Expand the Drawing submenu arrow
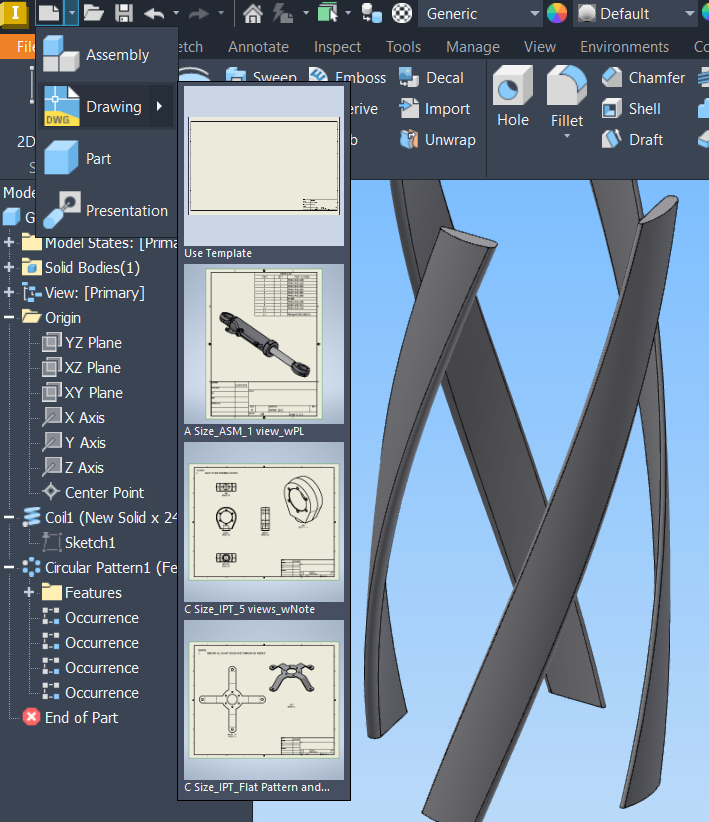The width and height of the screenshot is (709, 822). (159, 106)
